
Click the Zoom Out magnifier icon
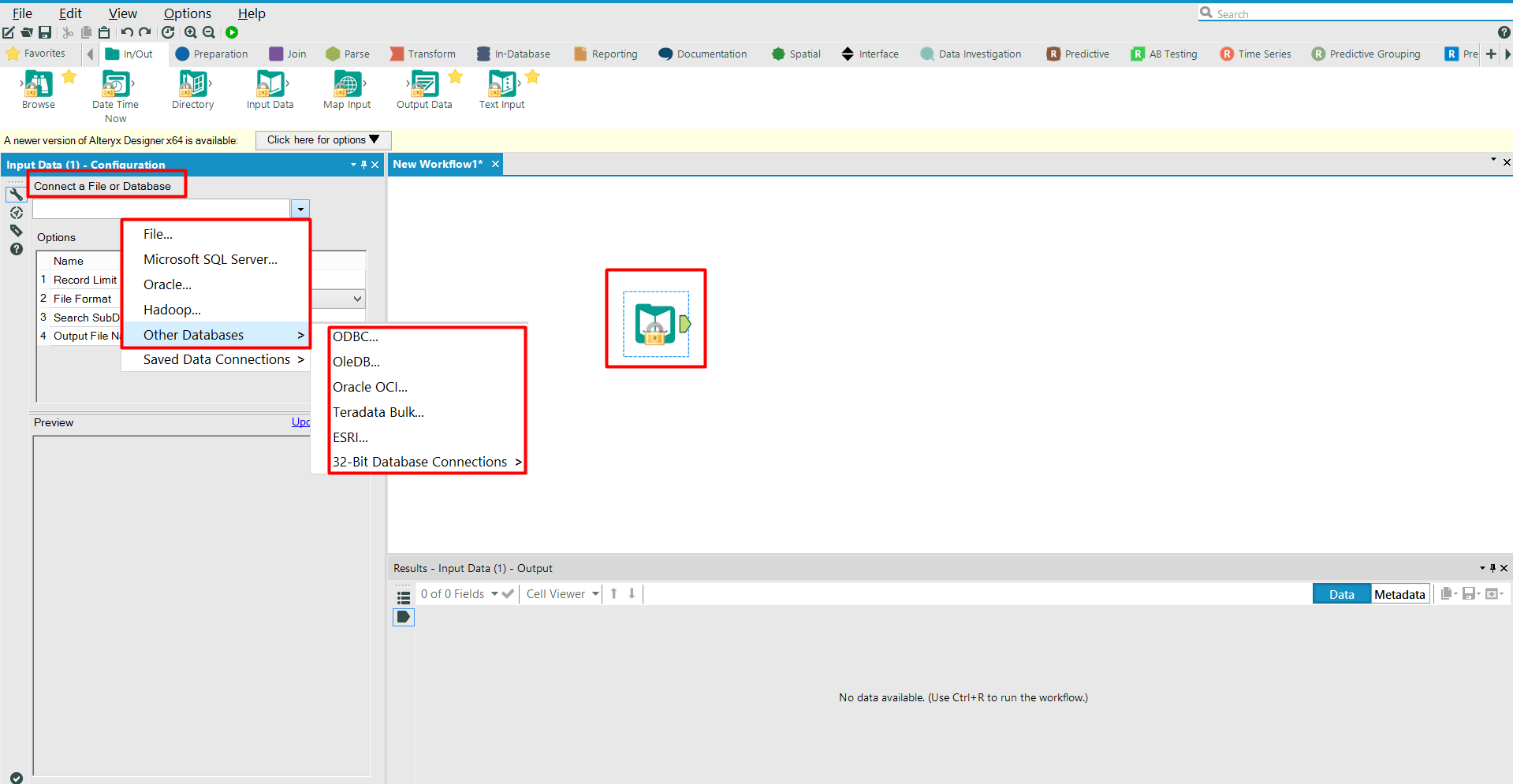[x=209, y=32]
